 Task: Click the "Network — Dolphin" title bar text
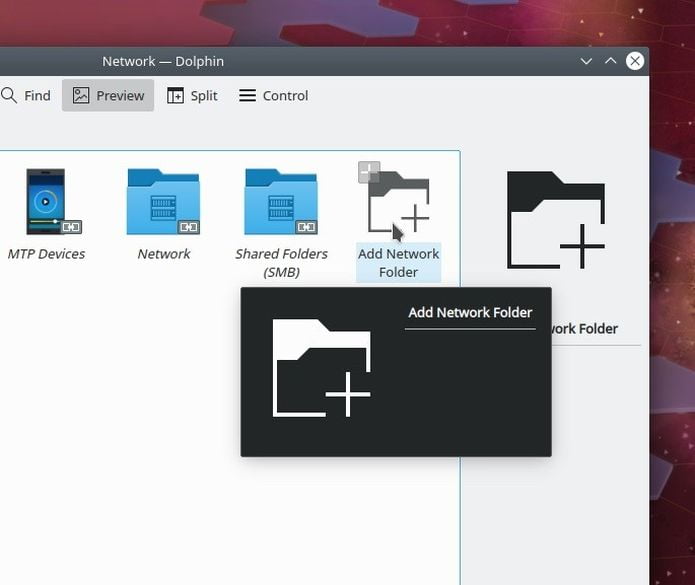tap(163, 61)
